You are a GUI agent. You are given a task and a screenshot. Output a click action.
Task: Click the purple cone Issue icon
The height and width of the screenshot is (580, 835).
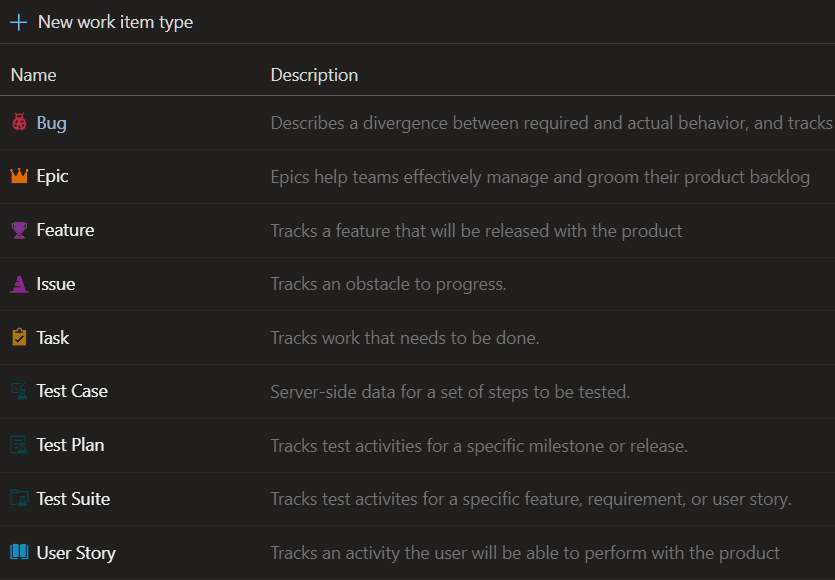point(19,284)
